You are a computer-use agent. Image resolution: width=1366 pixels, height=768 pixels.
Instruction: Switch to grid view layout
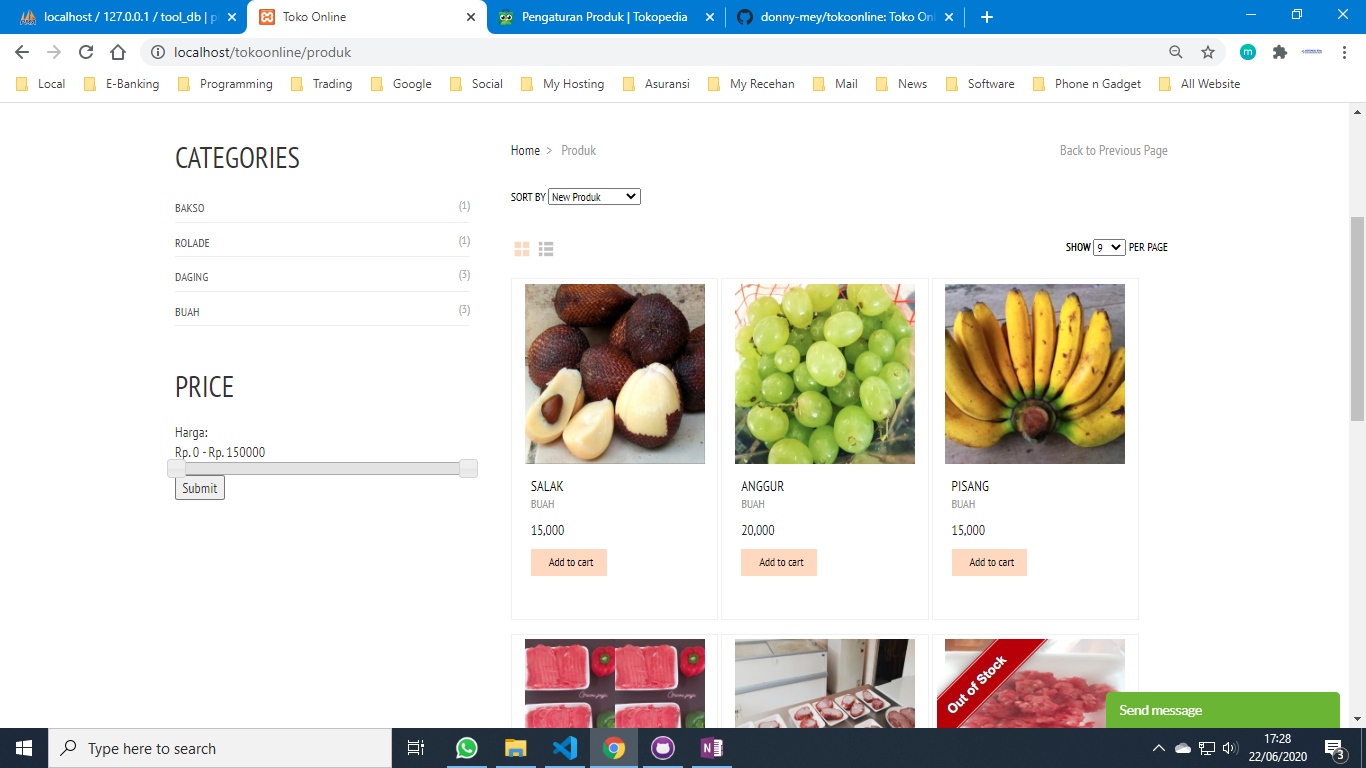[x=522, y=249]
